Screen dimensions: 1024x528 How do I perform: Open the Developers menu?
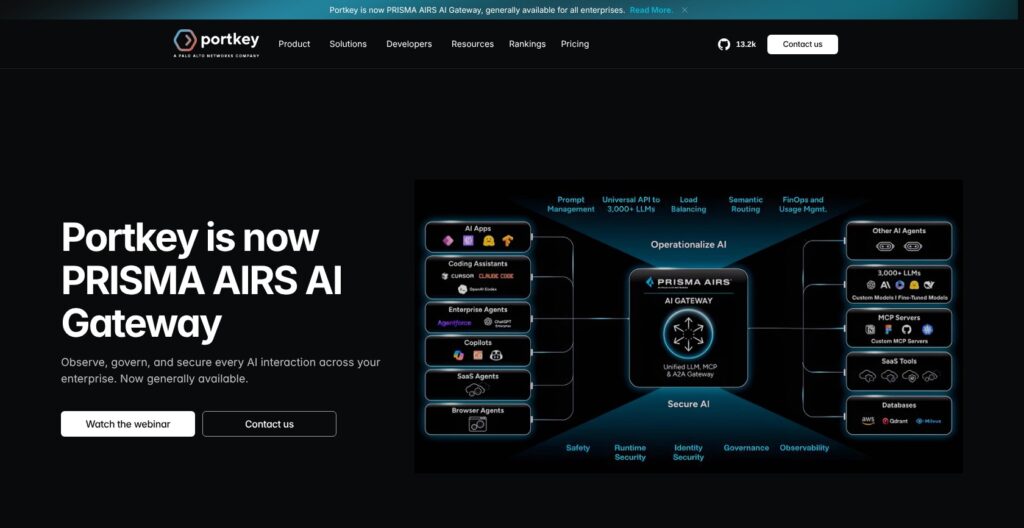point(409,44)
